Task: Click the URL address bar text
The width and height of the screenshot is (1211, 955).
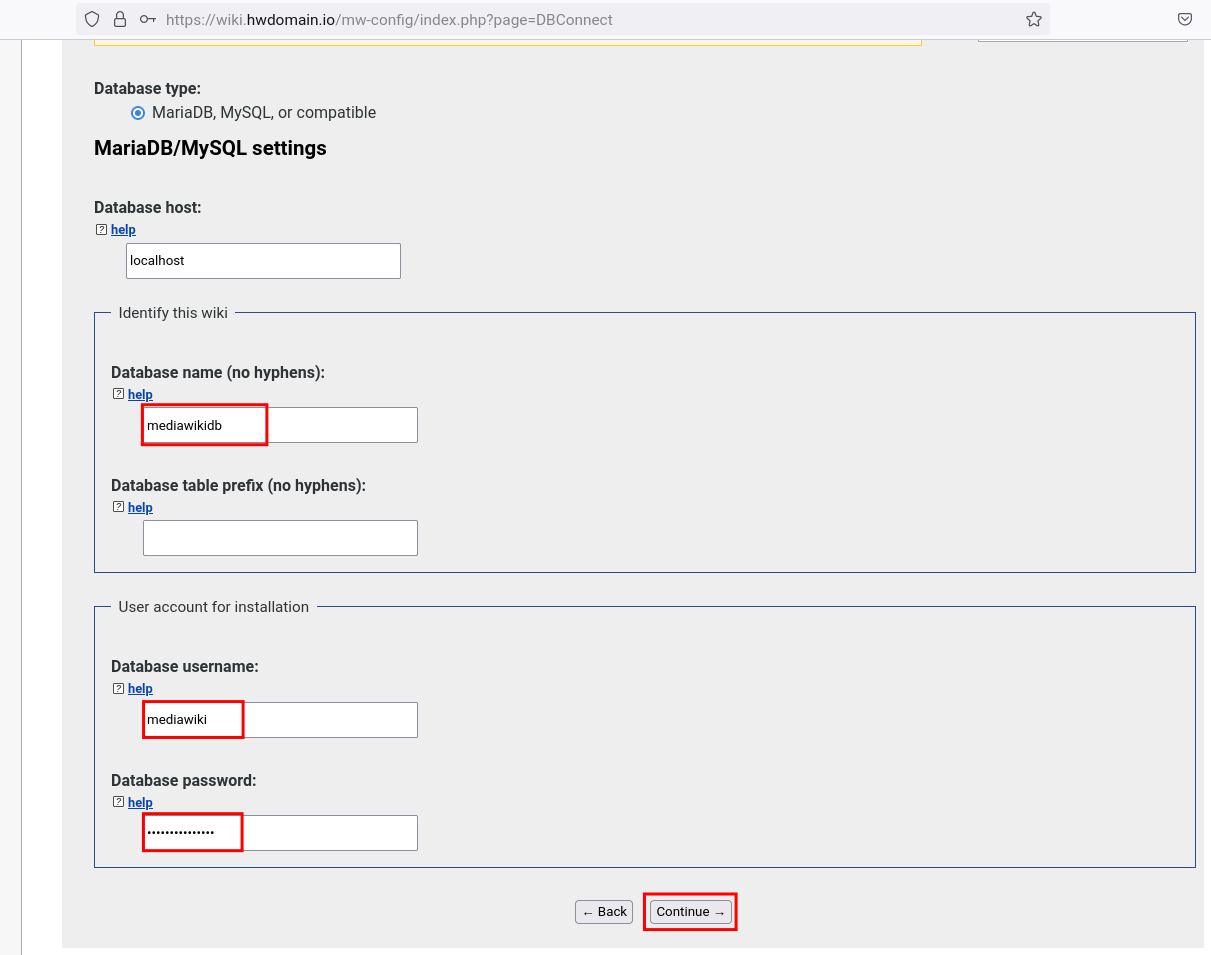Action: coord(389,19)
